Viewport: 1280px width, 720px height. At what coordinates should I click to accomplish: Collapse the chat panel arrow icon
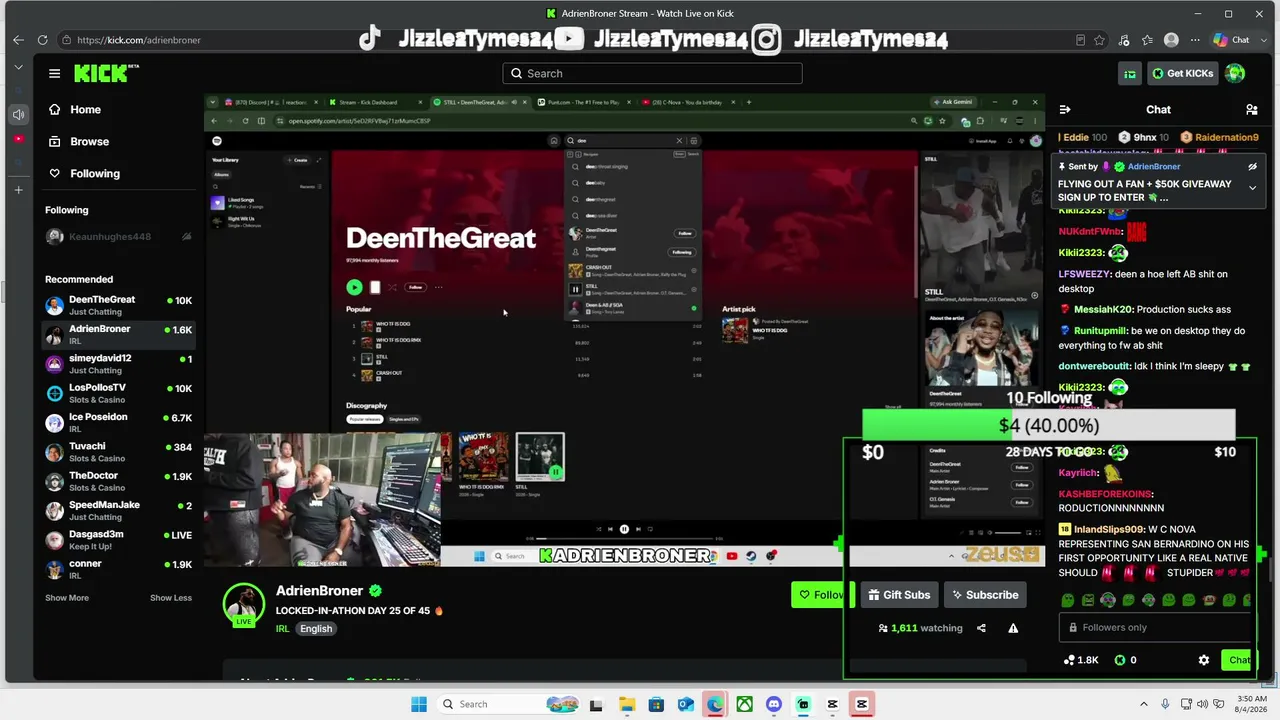tap(1065, 109)
